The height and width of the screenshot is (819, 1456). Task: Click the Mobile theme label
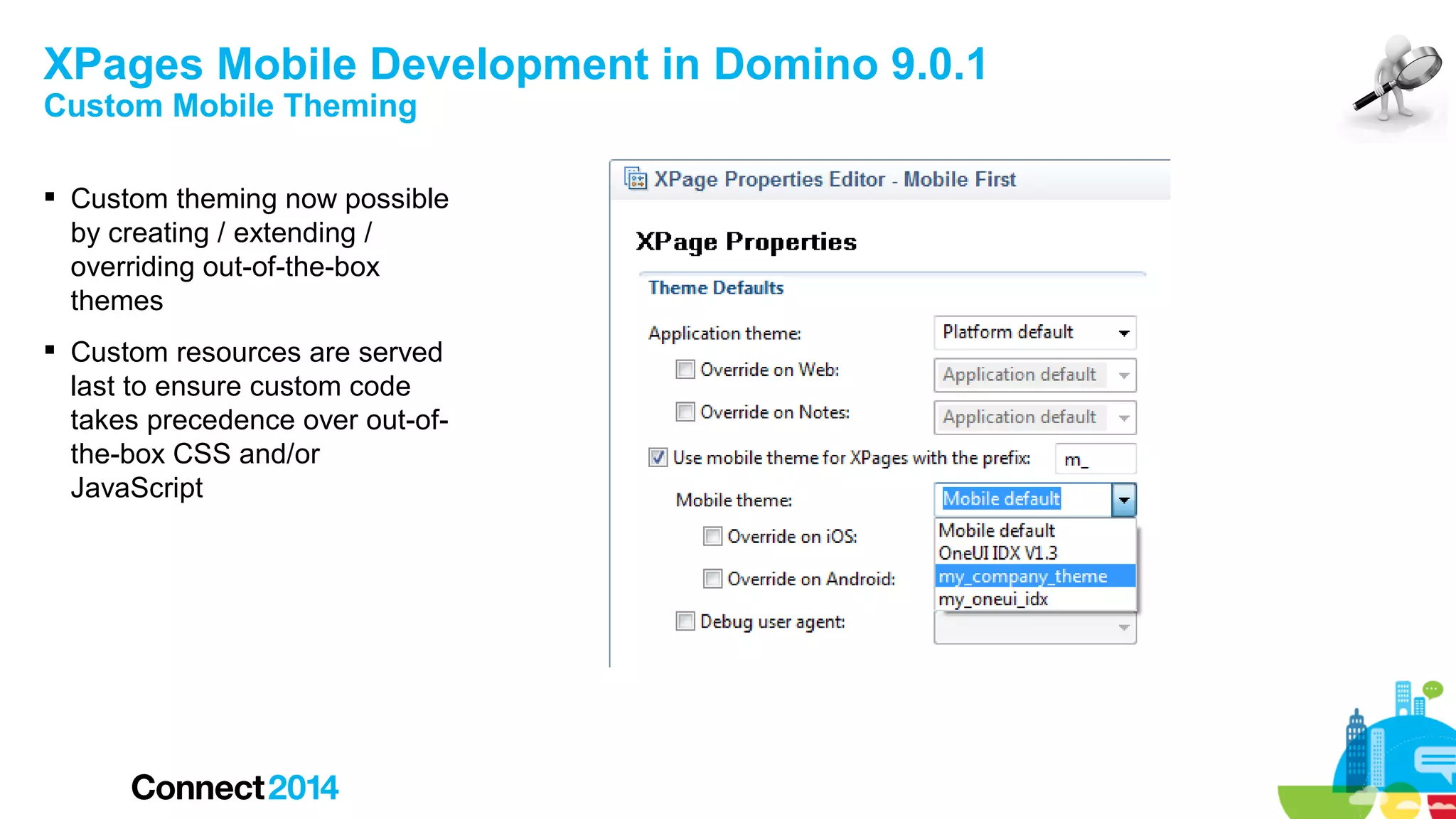tap(734, 500)
